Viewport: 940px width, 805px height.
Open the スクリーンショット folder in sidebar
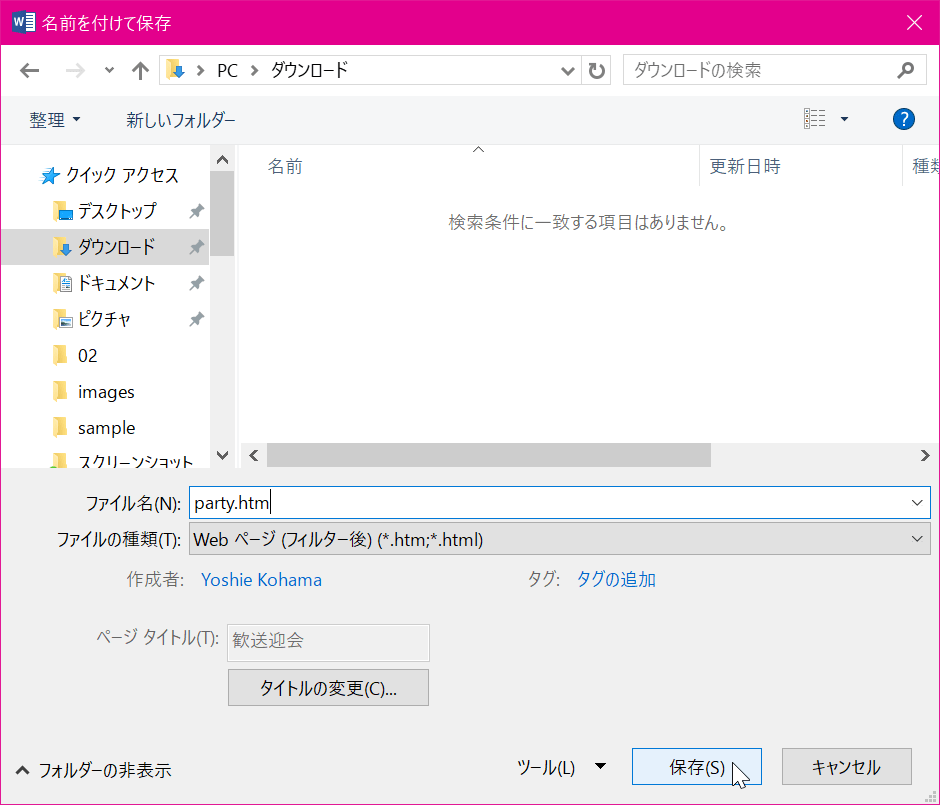pos(122,460)
